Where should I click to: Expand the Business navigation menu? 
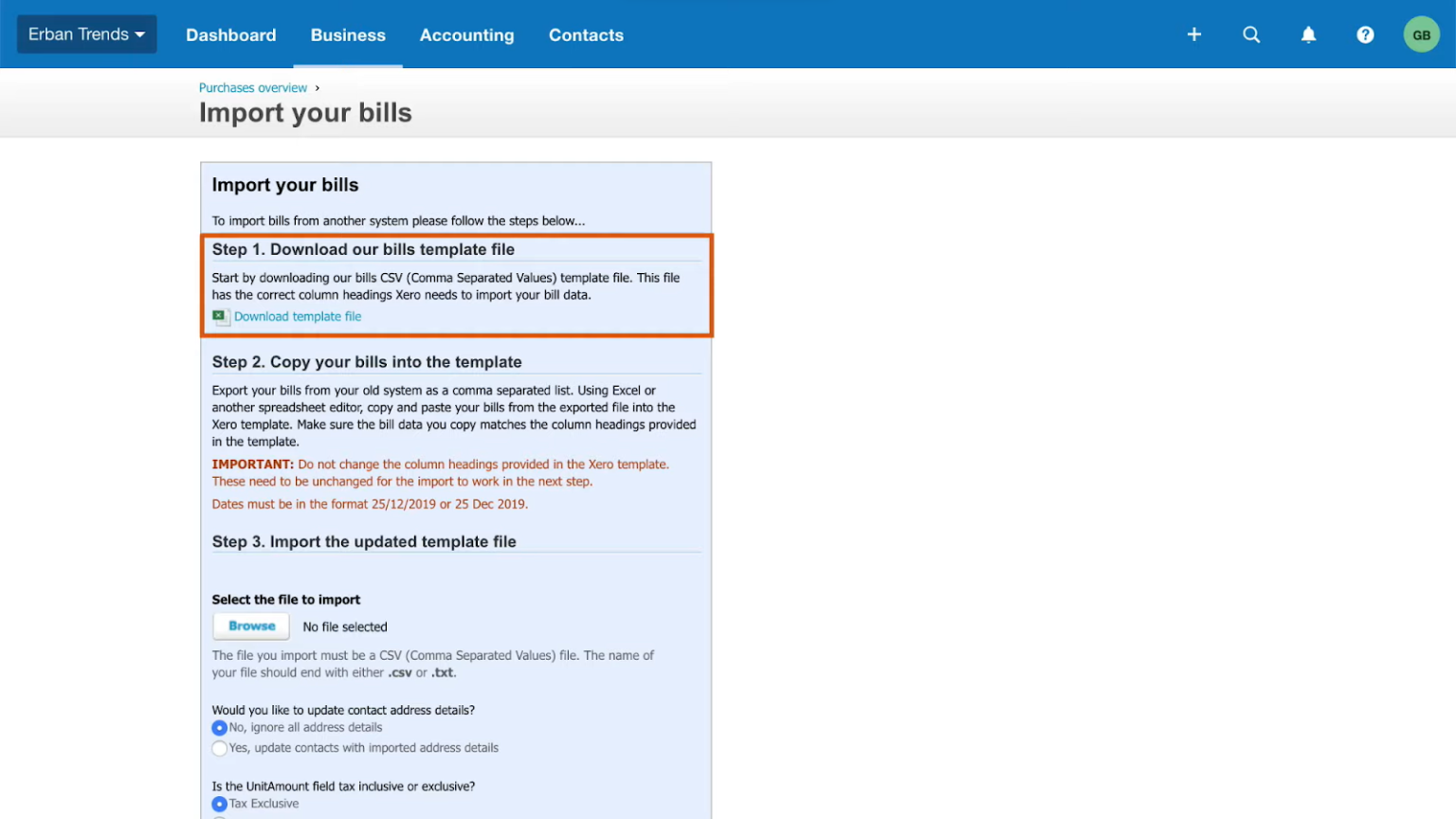[x=348, y=35]
